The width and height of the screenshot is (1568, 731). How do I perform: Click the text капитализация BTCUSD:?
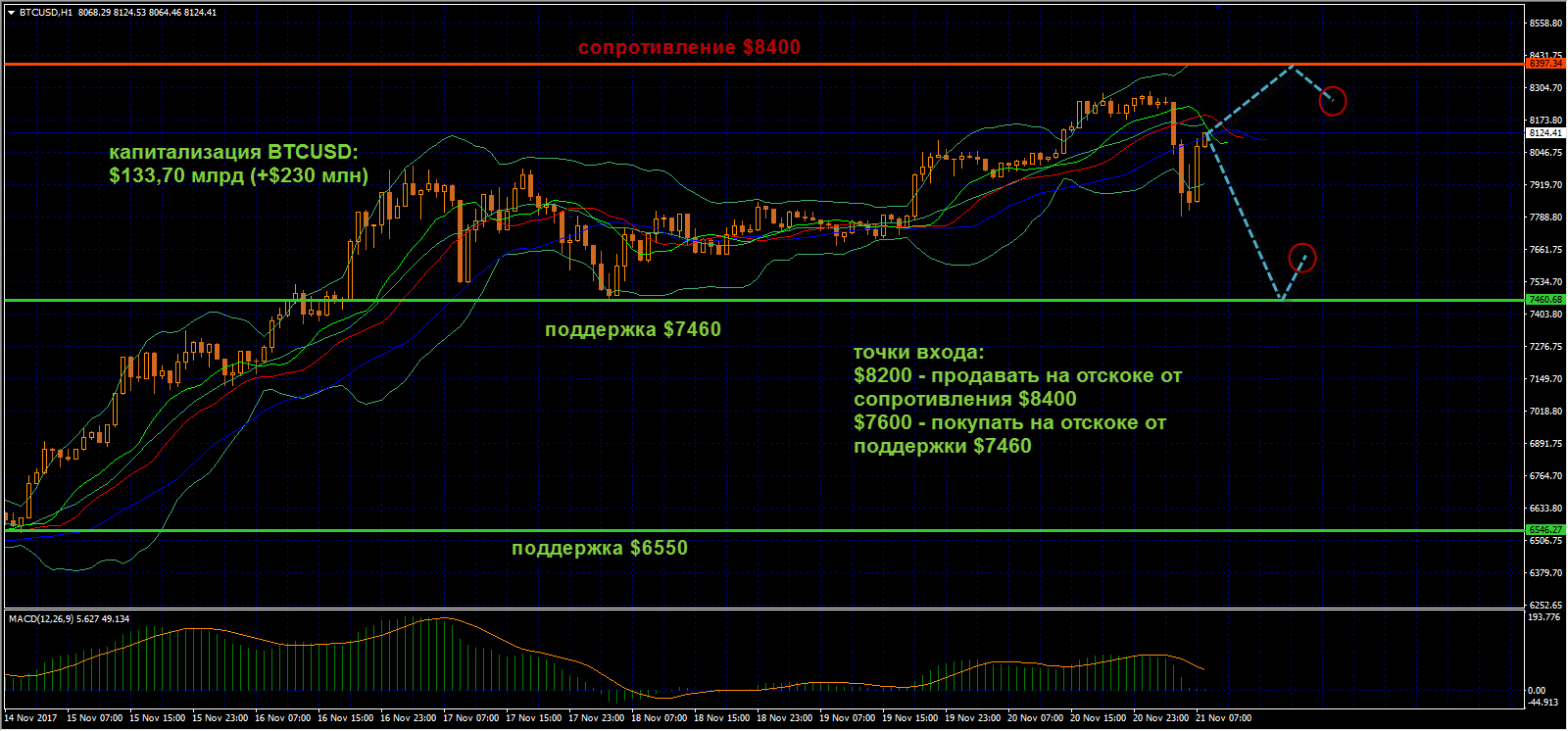click(x=234, y=152)
